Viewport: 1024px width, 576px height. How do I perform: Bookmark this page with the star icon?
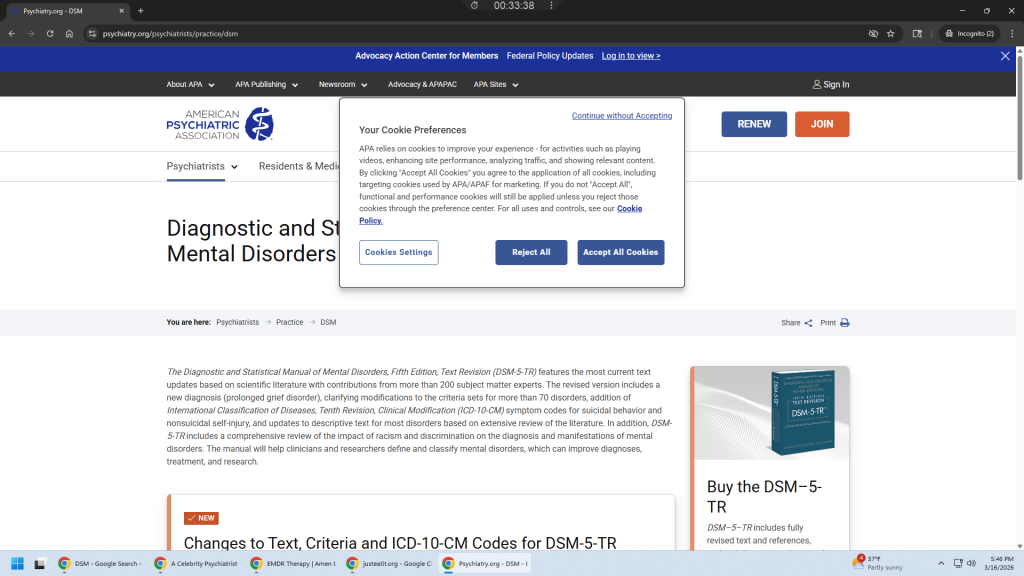click(x=890, y=33)
